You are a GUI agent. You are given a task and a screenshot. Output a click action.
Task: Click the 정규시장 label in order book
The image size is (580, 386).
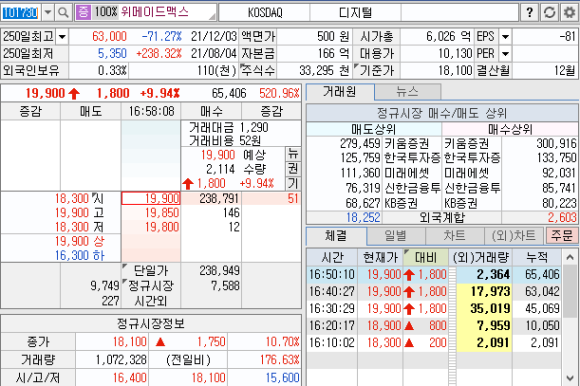pos(151,286)
